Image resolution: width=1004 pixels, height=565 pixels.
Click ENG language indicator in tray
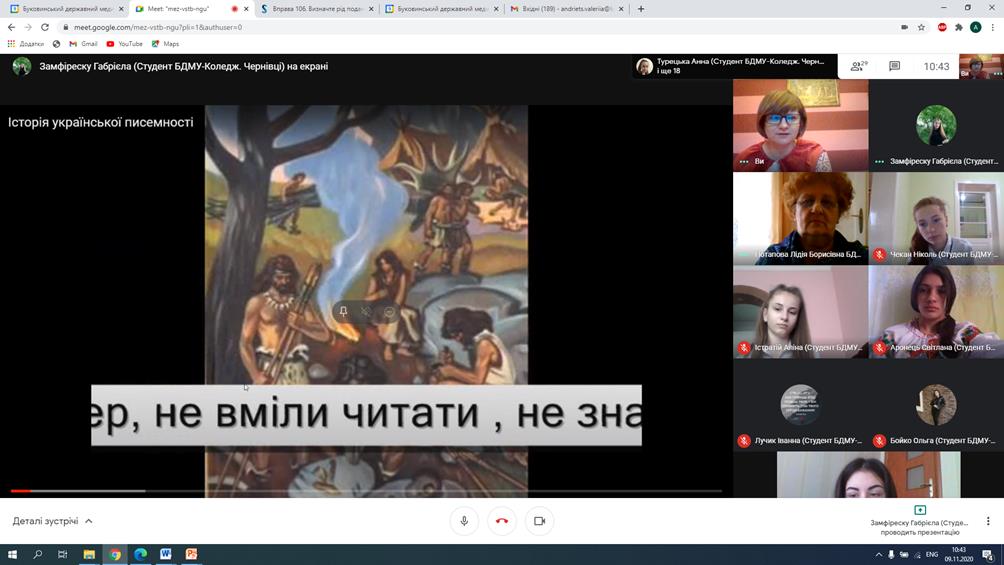point(932,554)
